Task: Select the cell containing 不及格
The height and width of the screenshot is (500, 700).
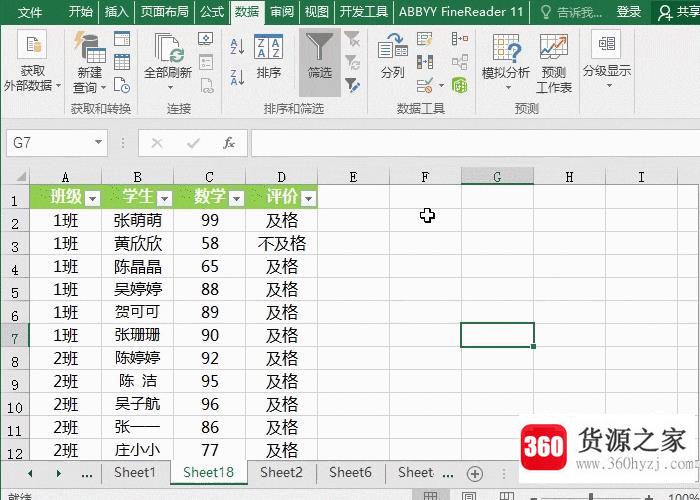Action: point(281,243)
